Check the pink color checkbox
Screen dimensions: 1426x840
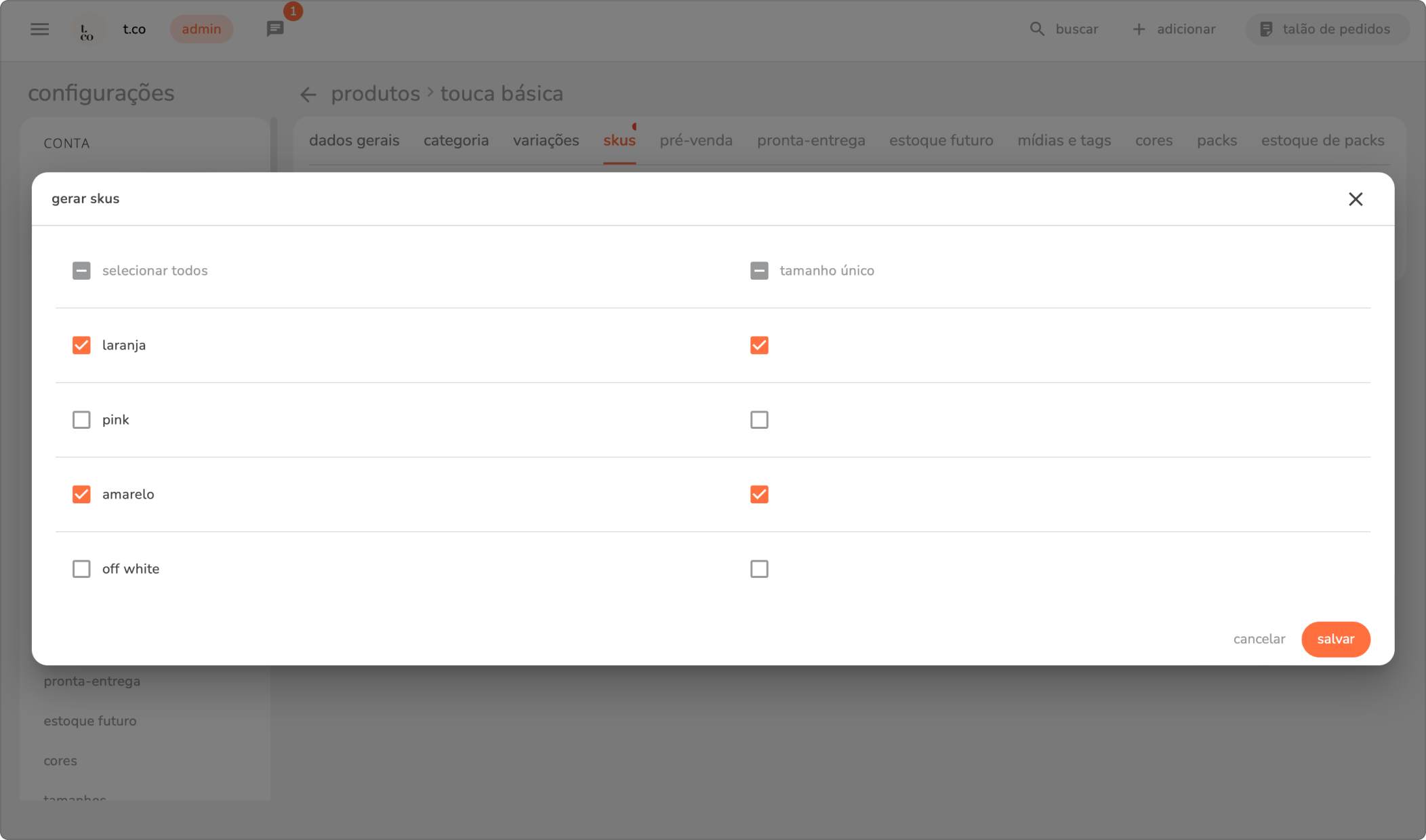[x=81, y=420]
